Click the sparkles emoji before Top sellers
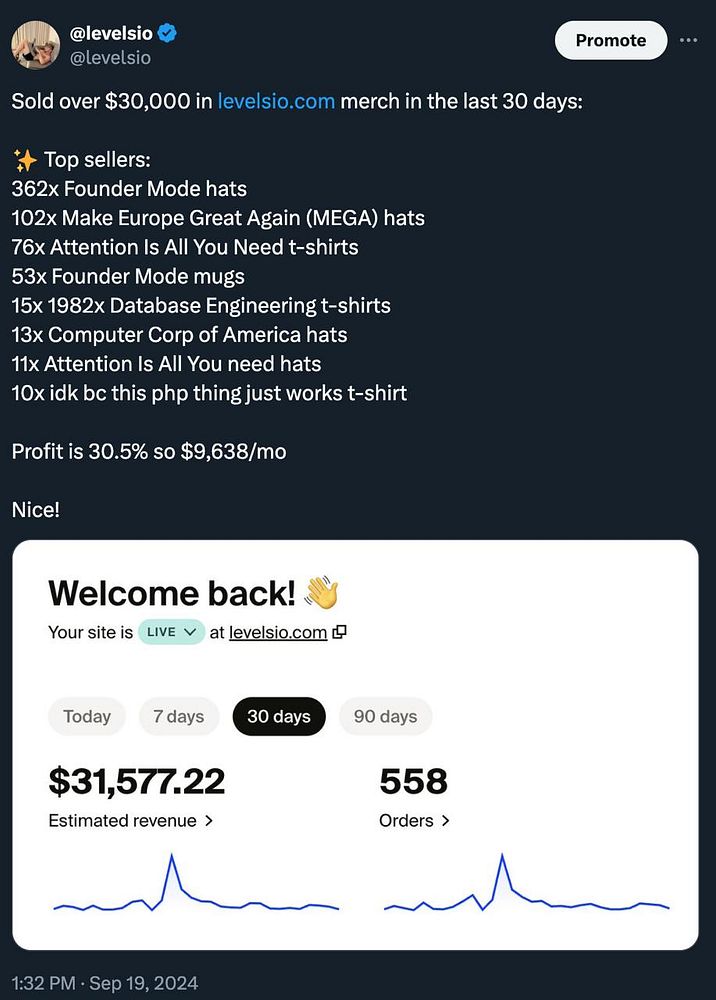Screen dimensions: 716x1000 (x=24, y=160)
